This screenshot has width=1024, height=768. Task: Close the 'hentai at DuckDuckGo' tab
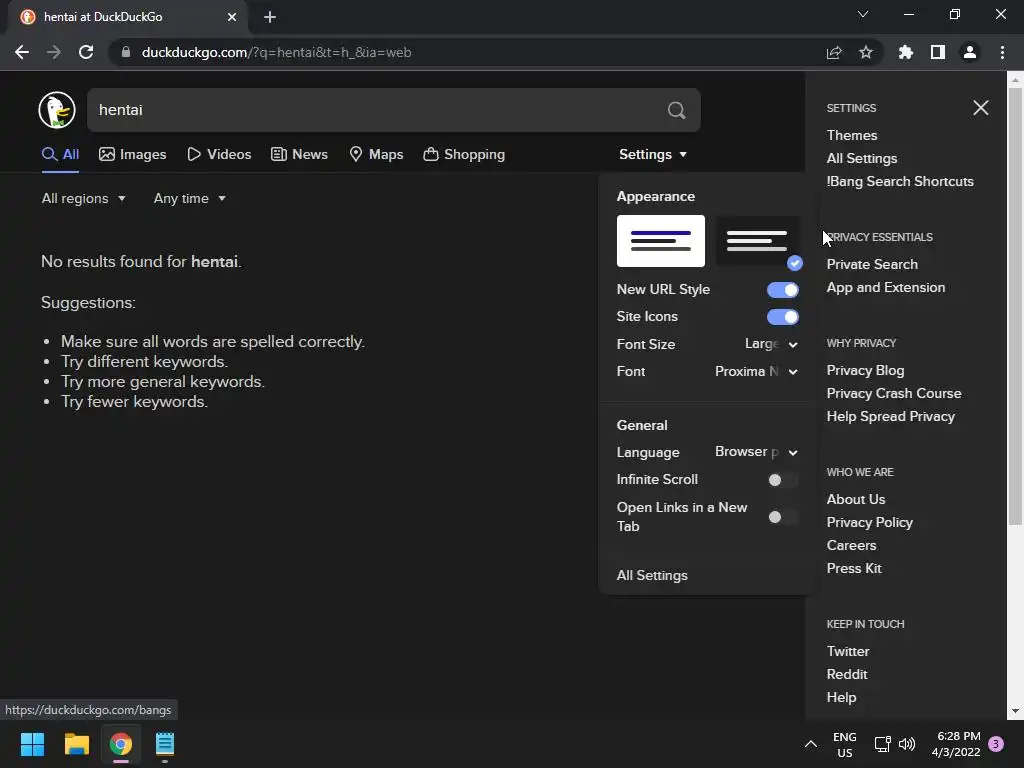(x=232, y=17)
